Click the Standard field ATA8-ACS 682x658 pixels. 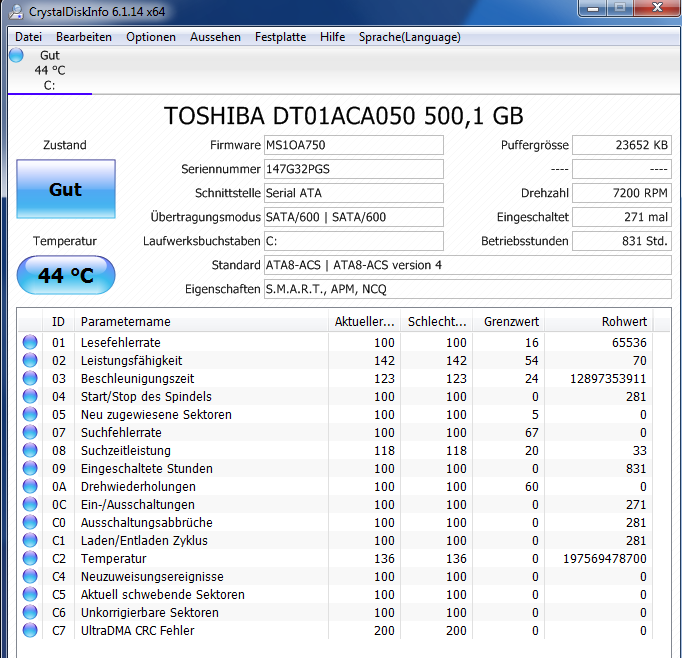468,265
